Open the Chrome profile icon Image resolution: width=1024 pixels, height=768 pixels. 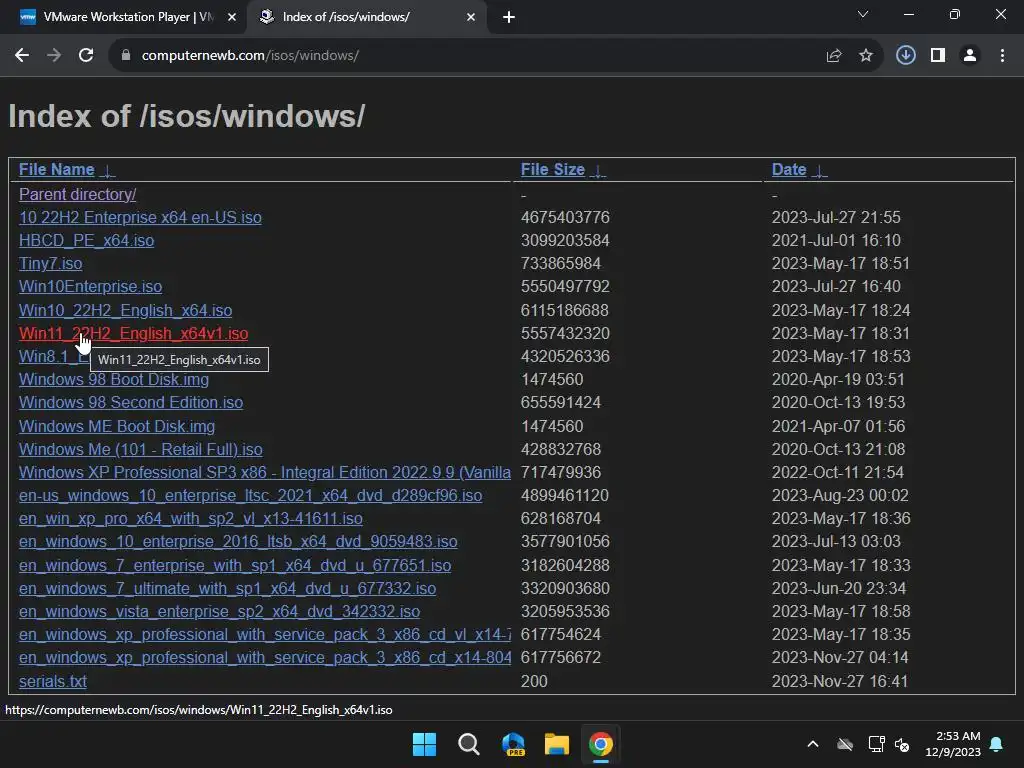pyautogui.click(x=970, y=56)
